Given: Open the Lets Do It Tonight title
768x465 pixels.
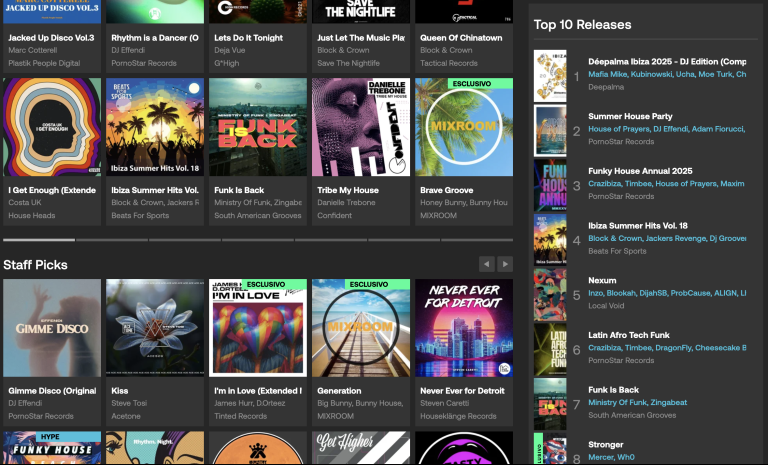Looking at the screenshot, I should [x=248, y=38].
